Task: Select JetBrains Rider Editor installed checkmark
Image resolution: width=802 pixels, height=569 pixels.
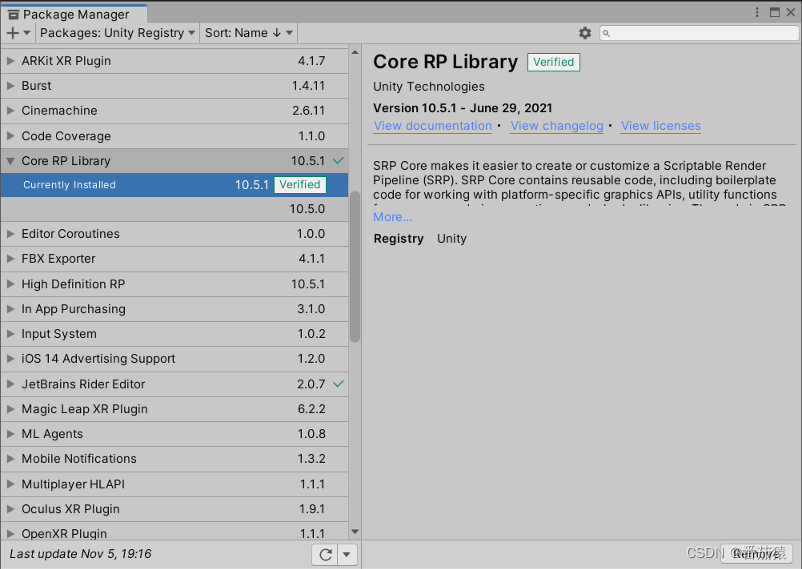Action: point(338,384)
